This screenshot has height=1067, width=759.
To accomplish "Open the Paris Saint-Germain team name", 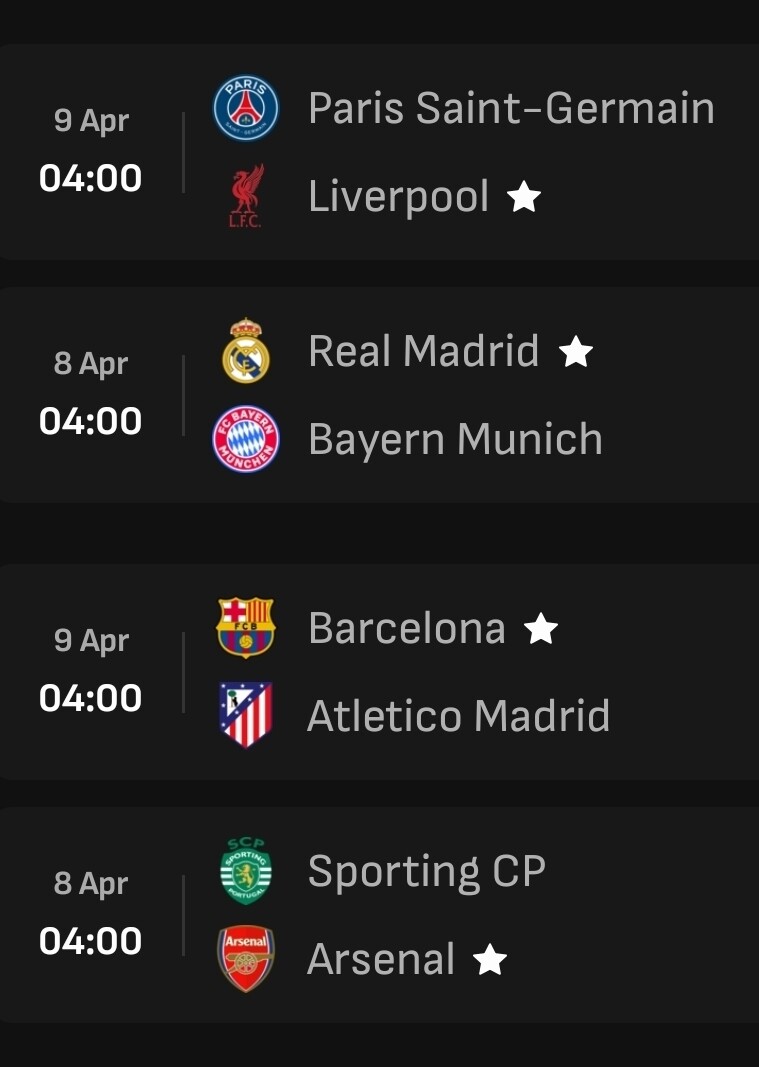I will pos(511,108).
